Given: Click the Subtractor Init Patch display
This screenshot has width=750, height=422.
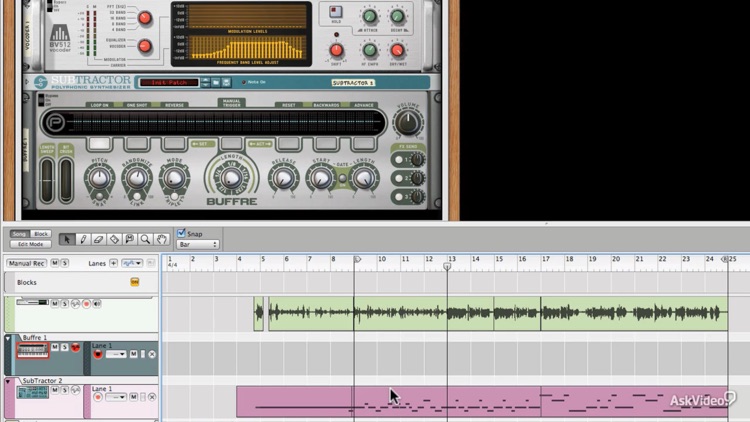Looking at the screenshot, I should (x=169, y=83).
